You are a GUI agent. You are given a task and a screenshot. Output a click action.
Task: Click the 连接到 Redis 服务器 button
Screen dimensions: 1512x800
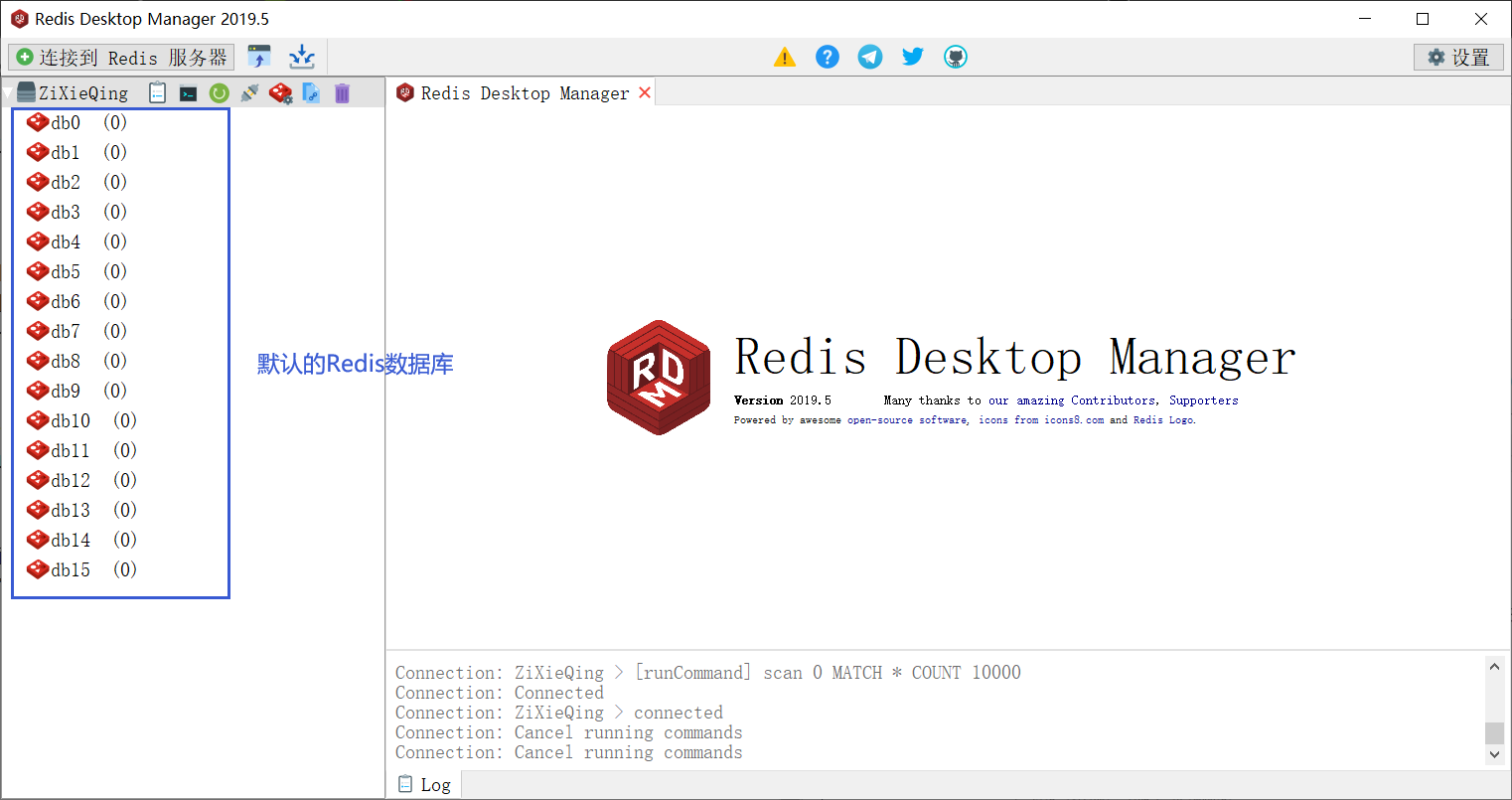(x=121, y=58)
